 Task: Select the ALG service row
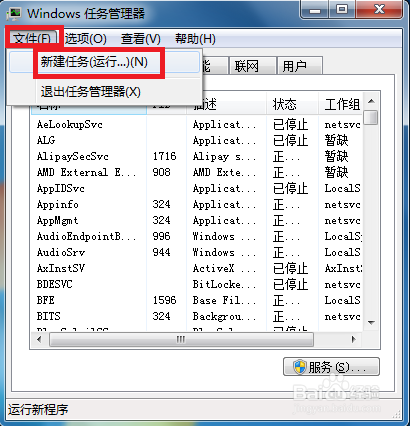pyautogui.click(x=197, y=140)
